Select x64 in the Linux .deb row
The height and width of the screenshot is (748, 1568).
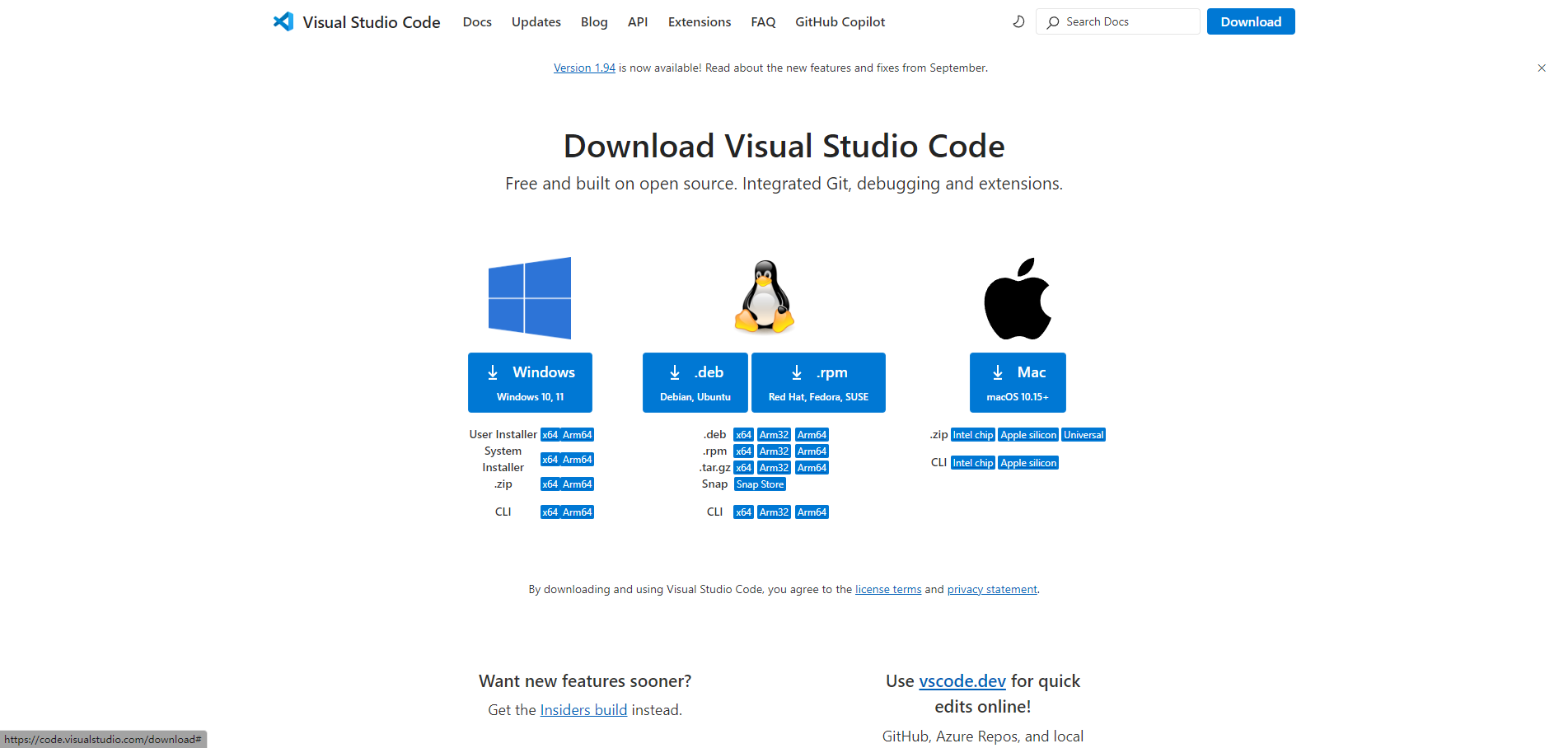[743, 435]
